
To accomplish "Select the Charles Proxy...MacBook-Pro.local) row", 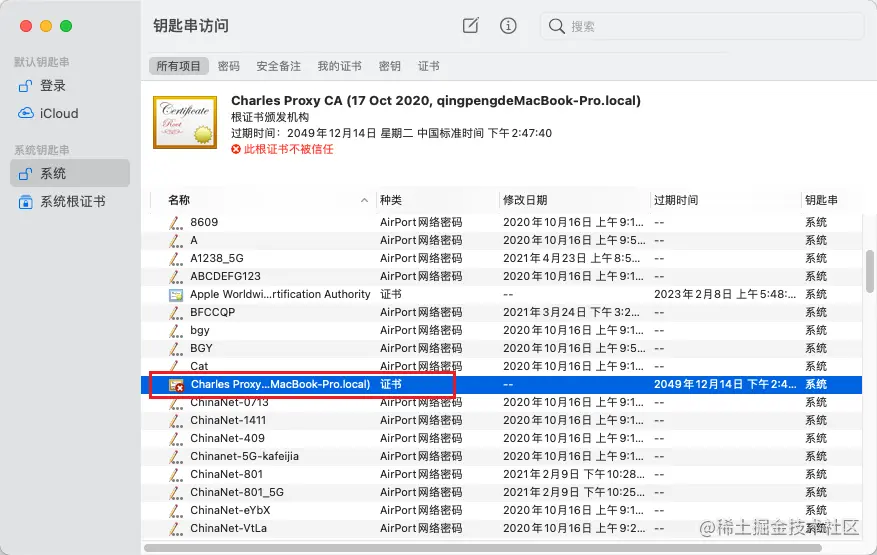I will point(501,384).
